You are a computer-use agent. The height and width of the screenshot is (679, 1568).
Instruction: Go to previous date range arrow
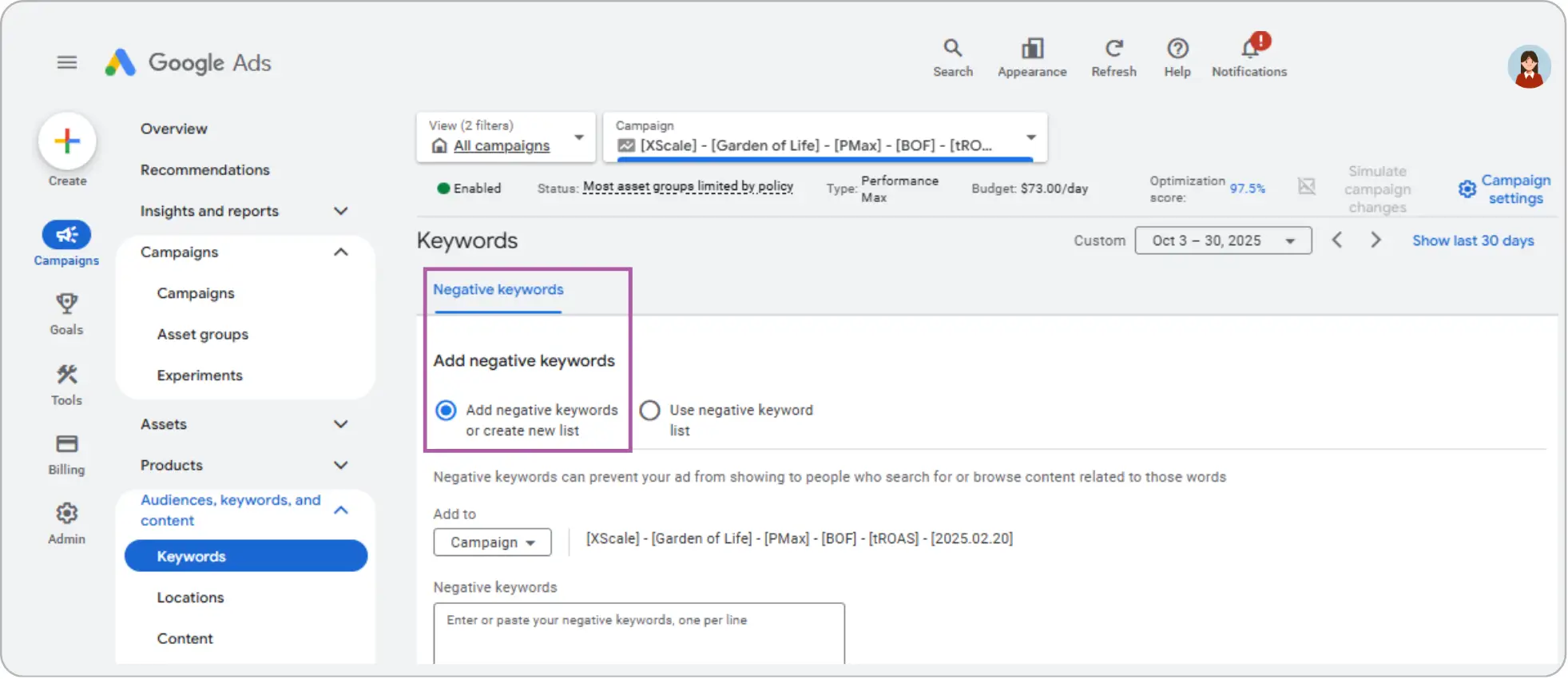click(1336, 240)
